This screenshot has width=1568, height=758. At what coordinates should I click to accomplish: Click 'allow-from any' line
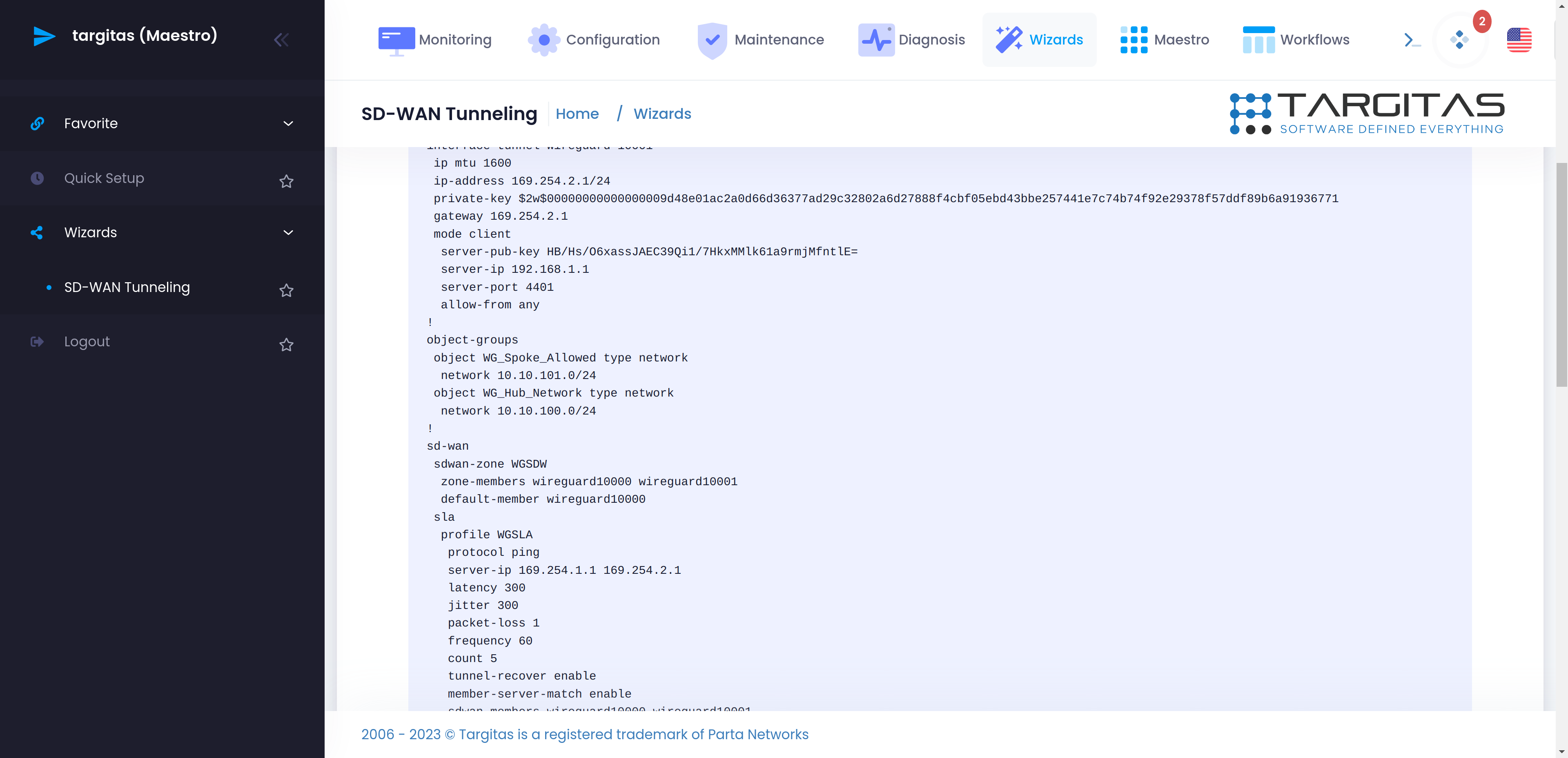point(490,305)
